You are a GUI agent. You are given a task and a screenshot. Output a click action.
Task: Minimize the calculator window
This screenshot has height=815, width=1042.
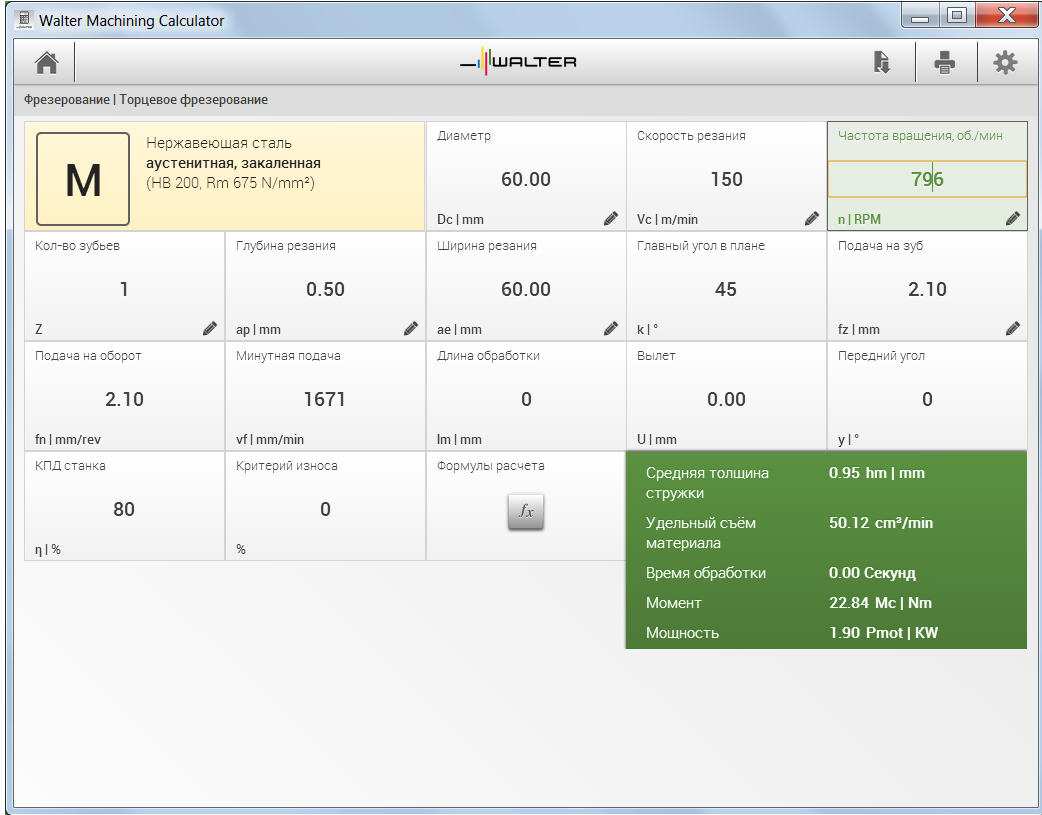[920, 16]
